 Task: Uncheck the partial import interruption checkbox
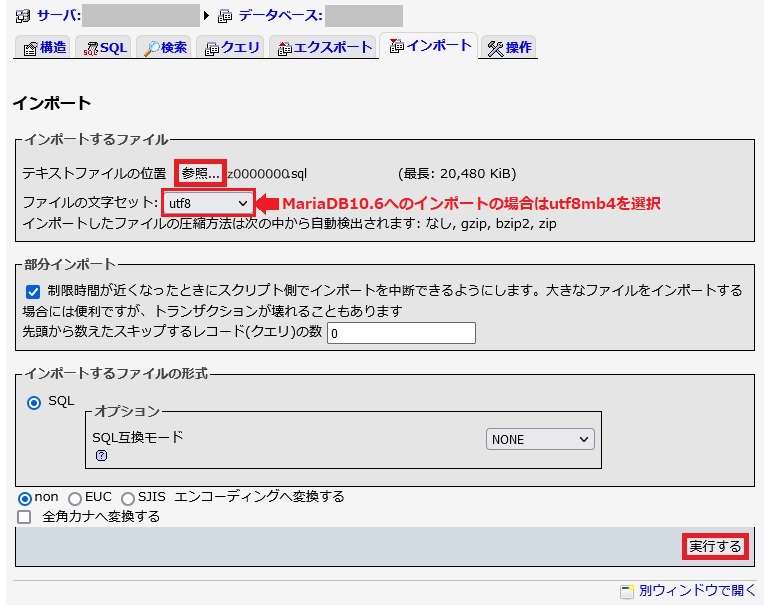33,292
